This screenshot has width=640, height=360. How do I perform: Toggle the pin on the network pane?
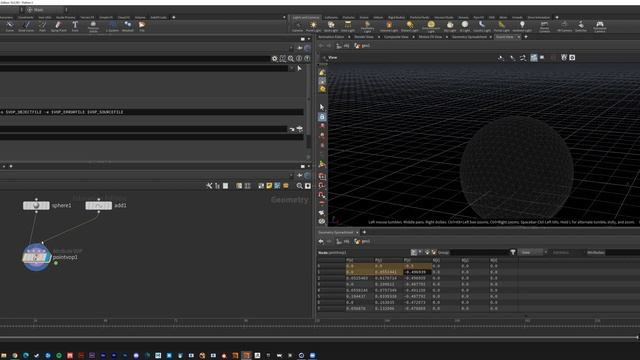pyautogui.click(x=300, y=176)
